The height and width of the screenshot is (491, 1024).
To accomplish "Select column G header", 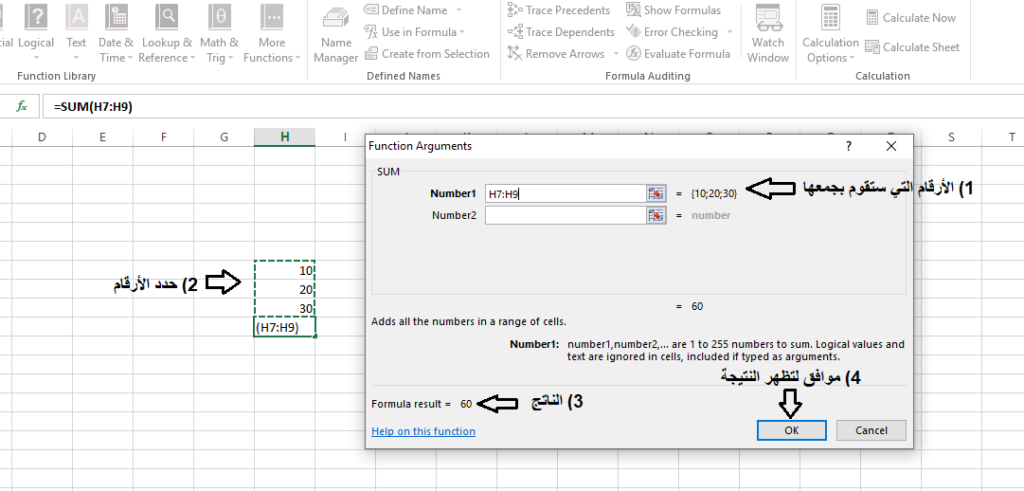I will 224,136.
